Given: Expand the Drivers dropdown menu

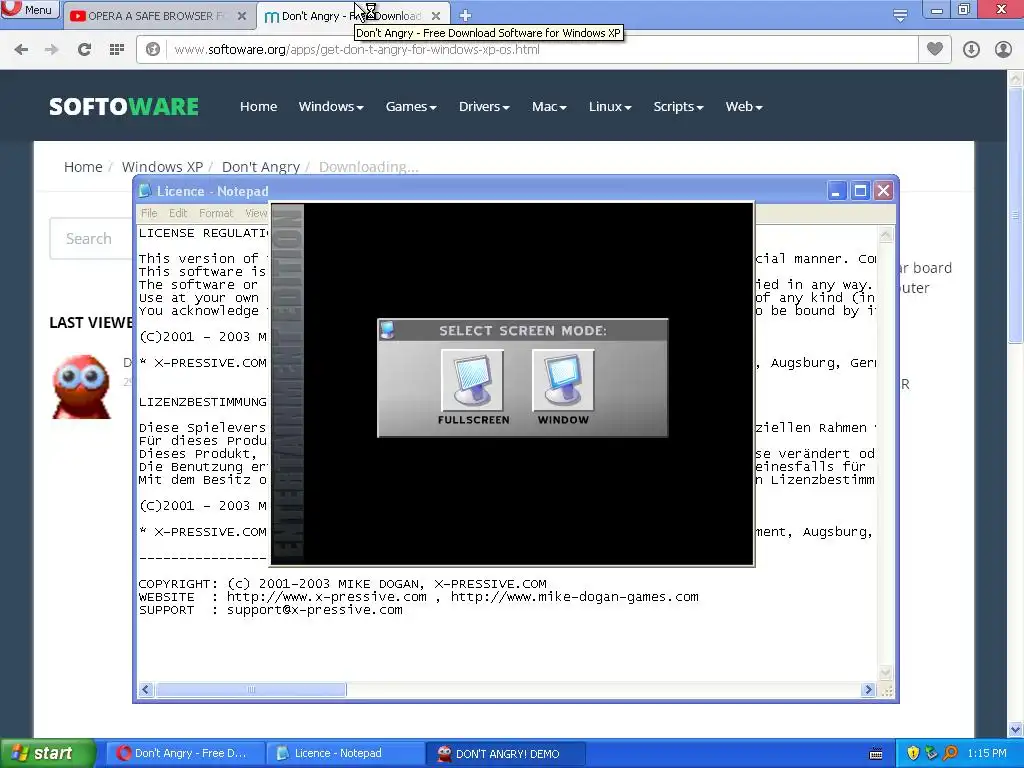Looking at the screenshot, I should [484, 106].
